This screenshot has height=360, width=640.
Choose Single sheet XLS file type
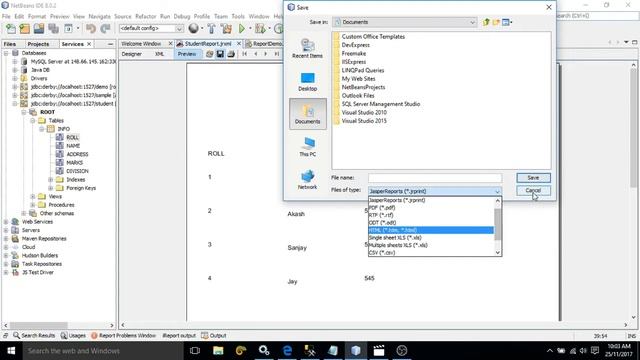click(x=431, y=238)
